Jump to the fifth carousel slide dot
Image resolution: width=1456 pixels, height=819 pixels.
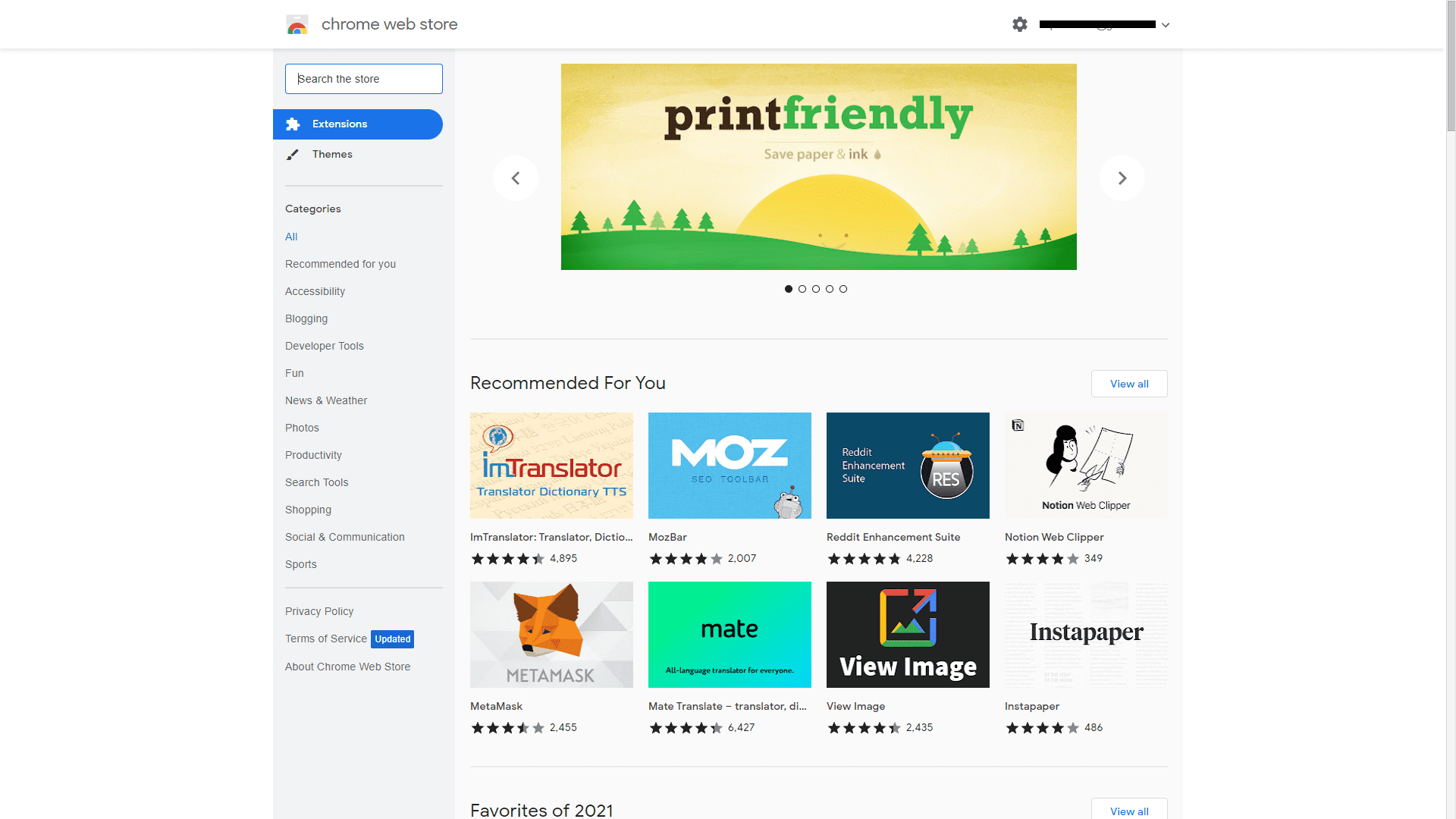843,289
